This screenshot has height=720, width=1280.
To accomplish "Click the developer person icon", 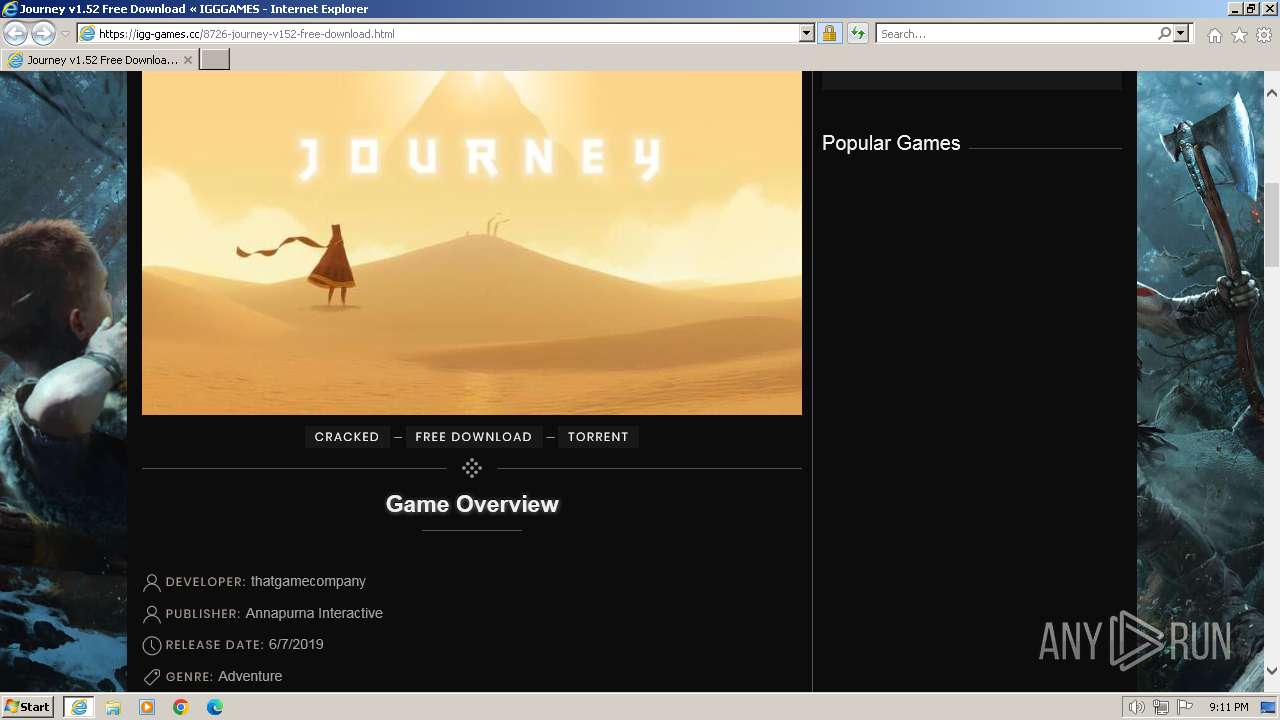I will 152,582.
